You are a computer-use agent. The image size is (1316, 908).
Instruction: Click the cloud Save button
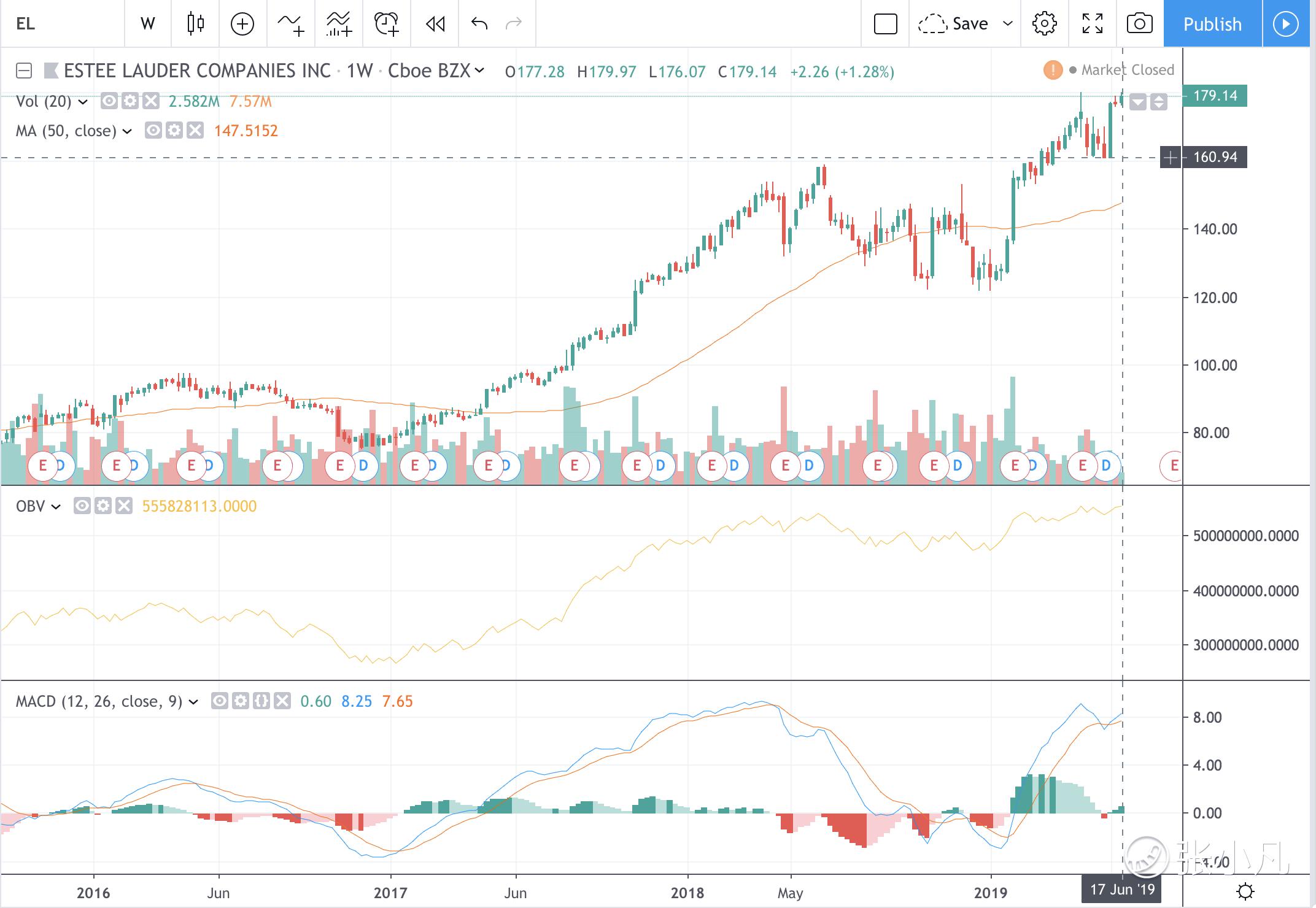point(953,24)
